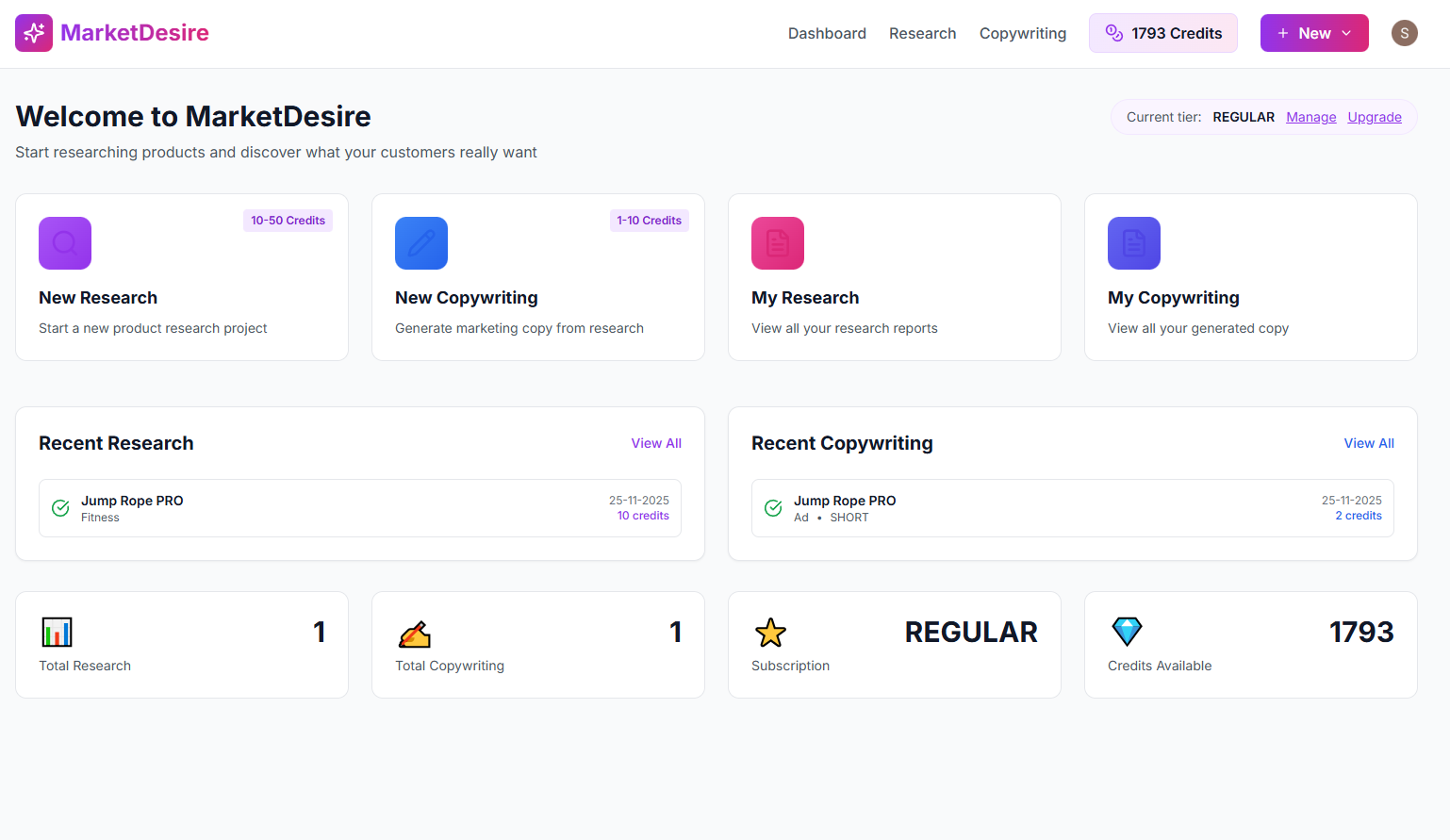Click the star Subscription icon
The height and width of the screenshot is (840, 1450).
pos(770,633)
